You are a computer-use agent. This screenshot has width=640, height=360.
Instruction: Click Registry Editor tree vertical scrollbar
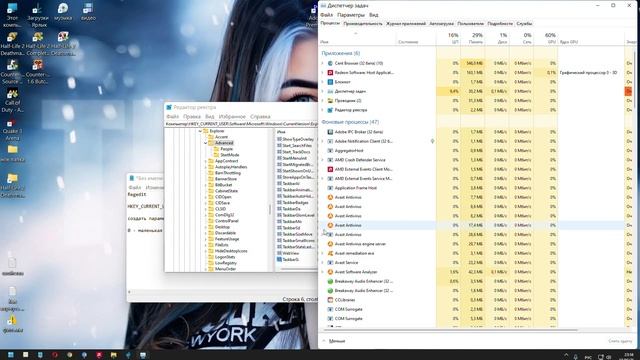(x=269, y=209)
